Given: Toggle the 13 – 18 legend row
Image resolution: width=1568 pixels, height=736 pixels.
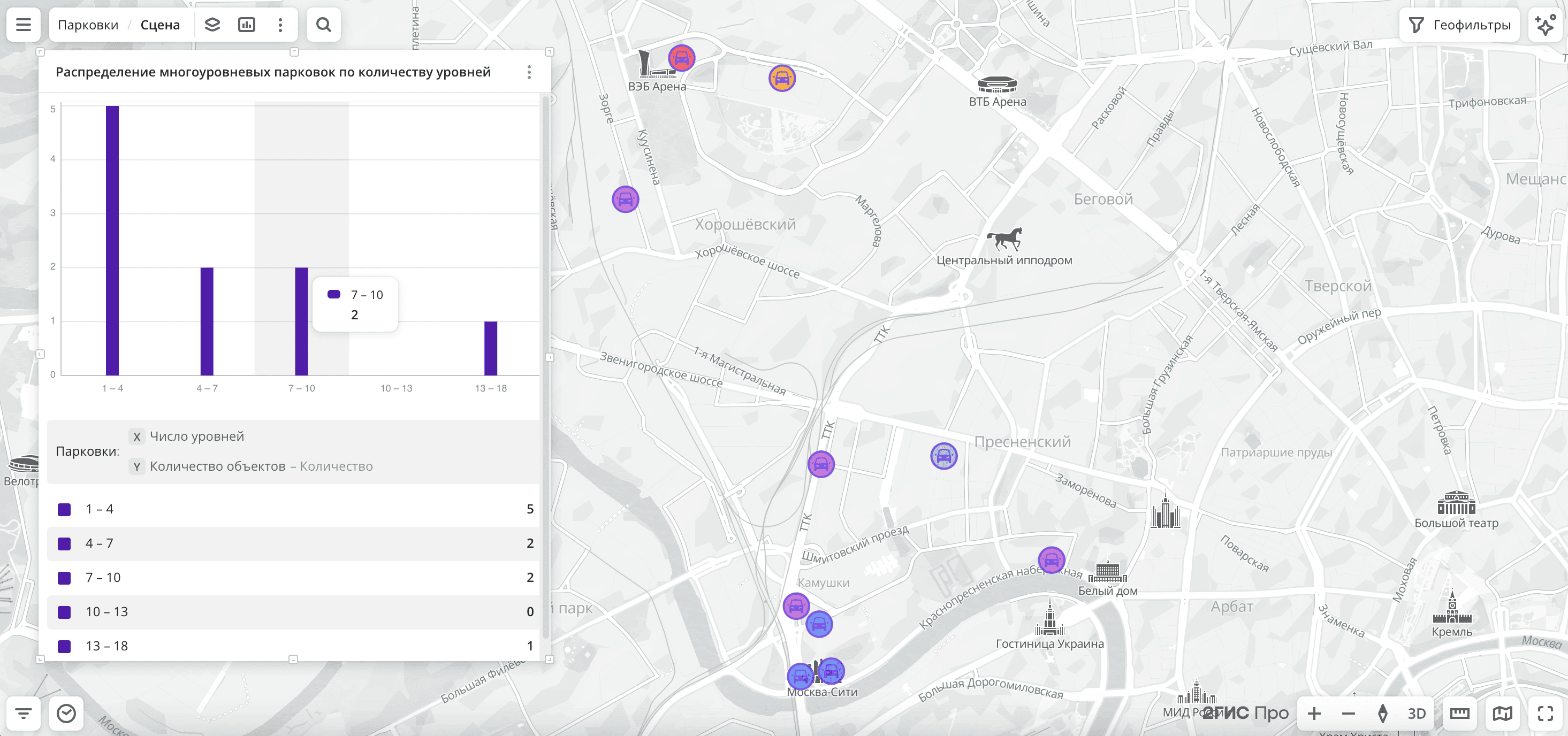Looking at the screenshot, I should point(106,646).
